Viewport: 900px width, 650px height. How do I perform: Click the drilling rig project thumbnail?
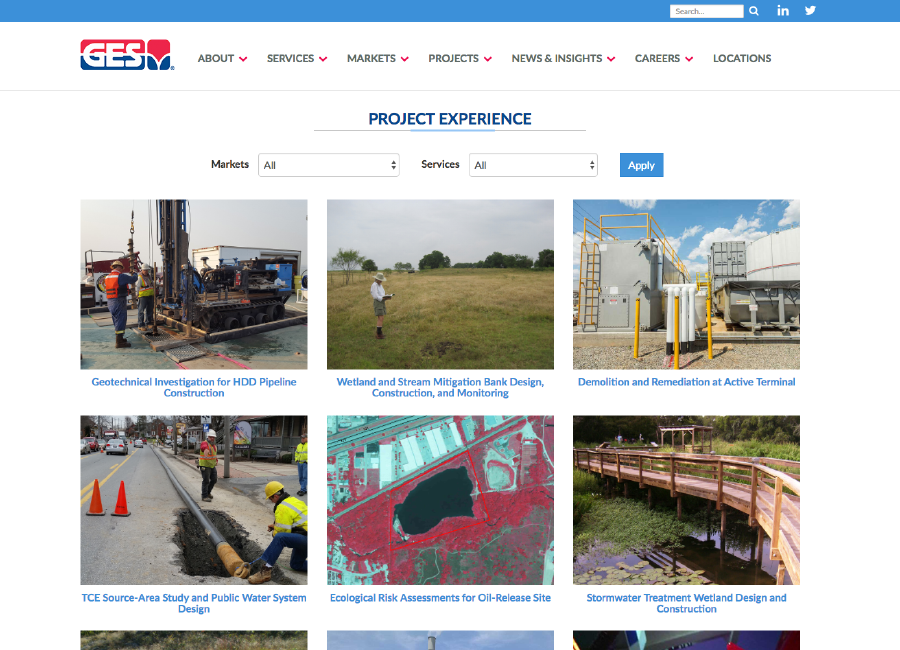coord(194,284)
